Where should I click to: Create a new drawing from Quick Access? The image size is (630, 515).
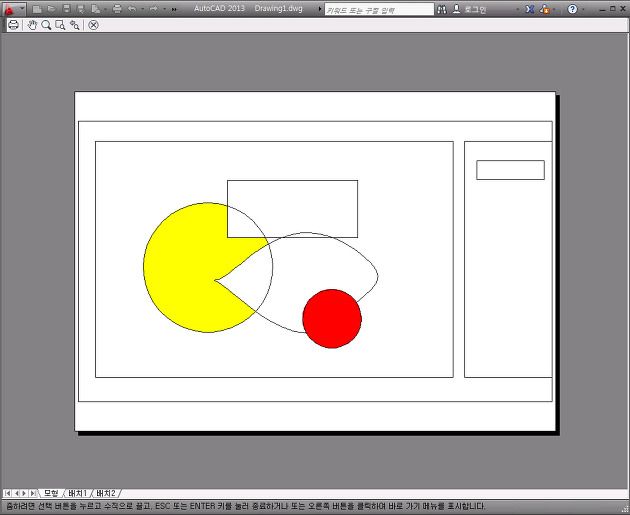pyautogui.click(x=37, y=9)
